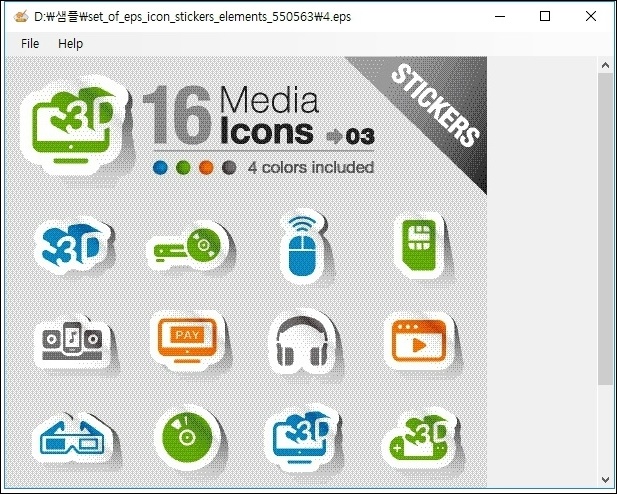Click the orange color dot
This screenshot has height=494, width=617.
pos(206,167)
